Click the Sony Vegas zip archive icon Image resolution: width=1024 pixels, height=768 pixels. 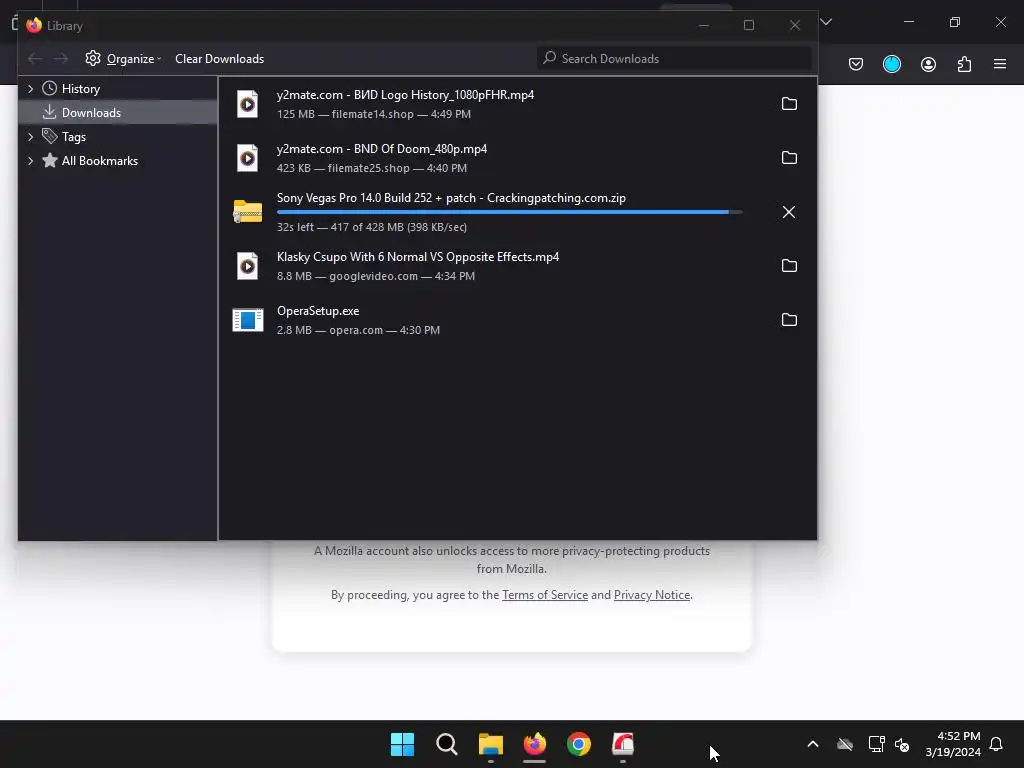248,212
